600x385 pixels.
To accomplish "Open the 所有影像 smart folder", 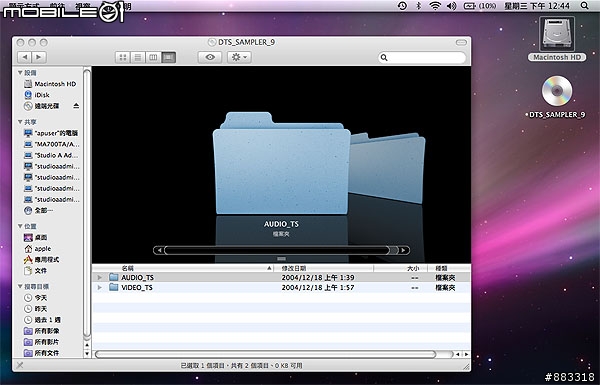I will point(41,331).
